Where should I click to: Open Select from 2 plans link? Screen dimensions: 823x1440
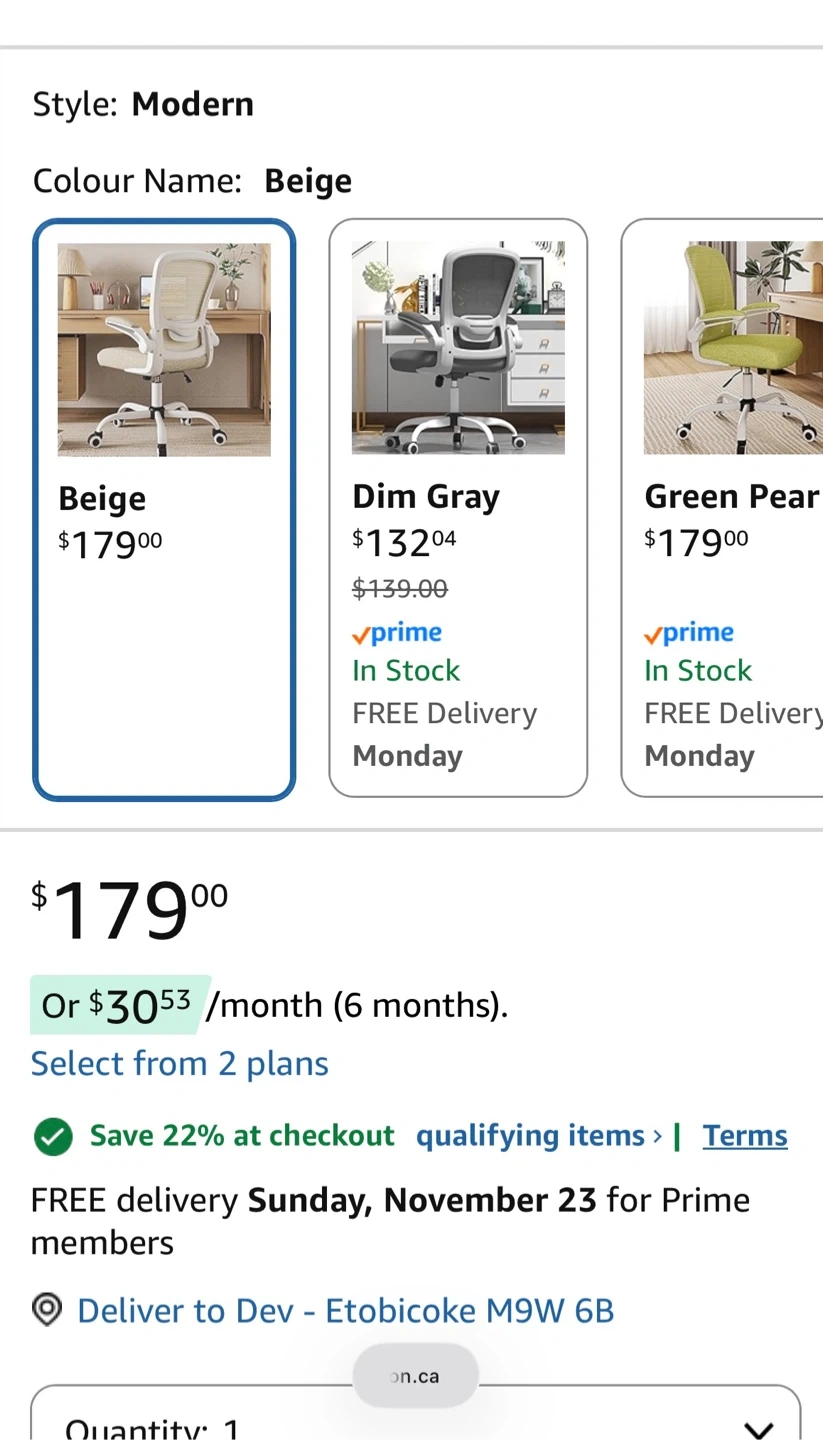(x=180, y=1064)
